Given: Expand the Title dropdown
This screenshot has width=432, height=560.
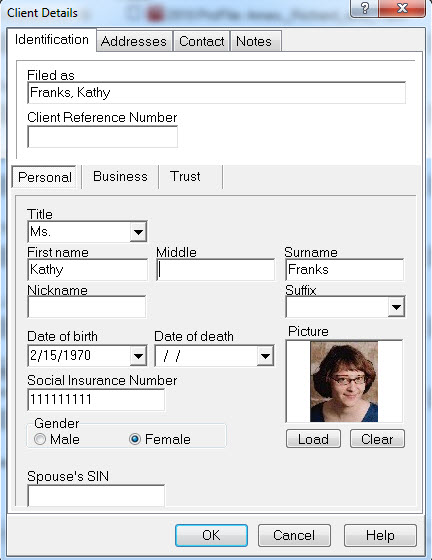Looking at the screenshot, I should (138, 232).
